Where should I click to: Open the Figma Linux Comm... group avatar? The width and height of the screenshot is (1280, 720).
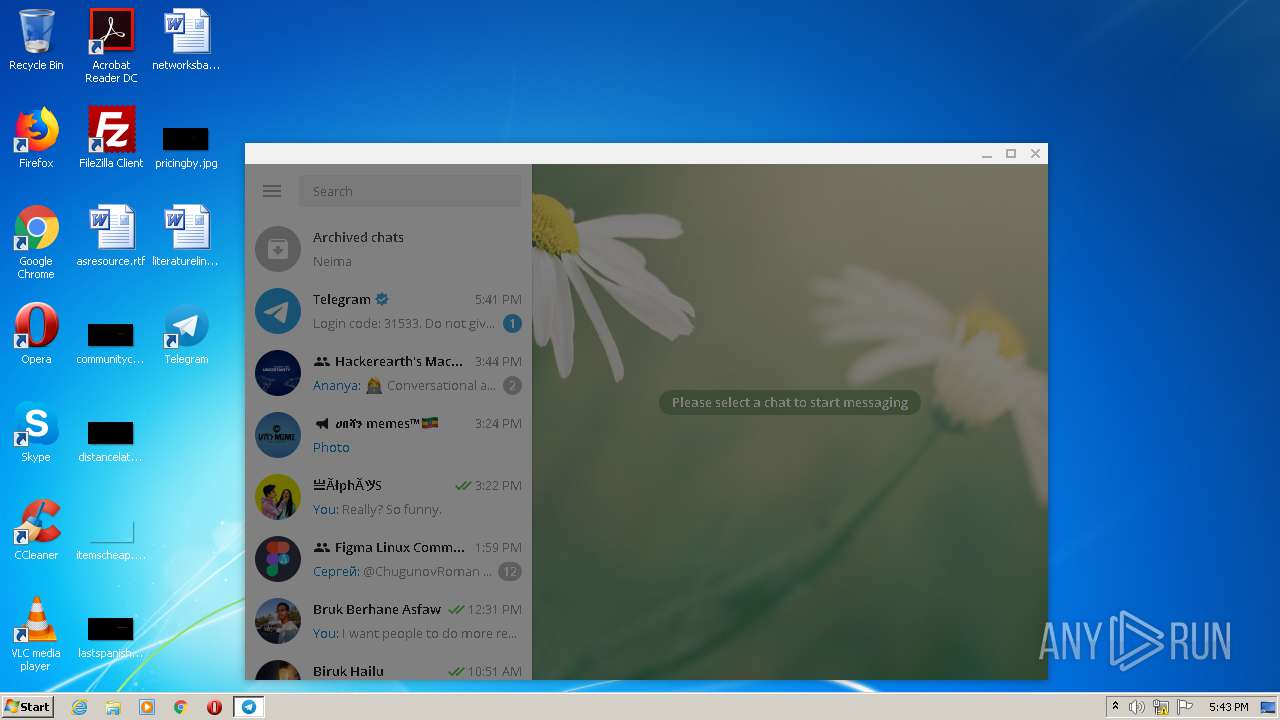click(x=278, y=559)
